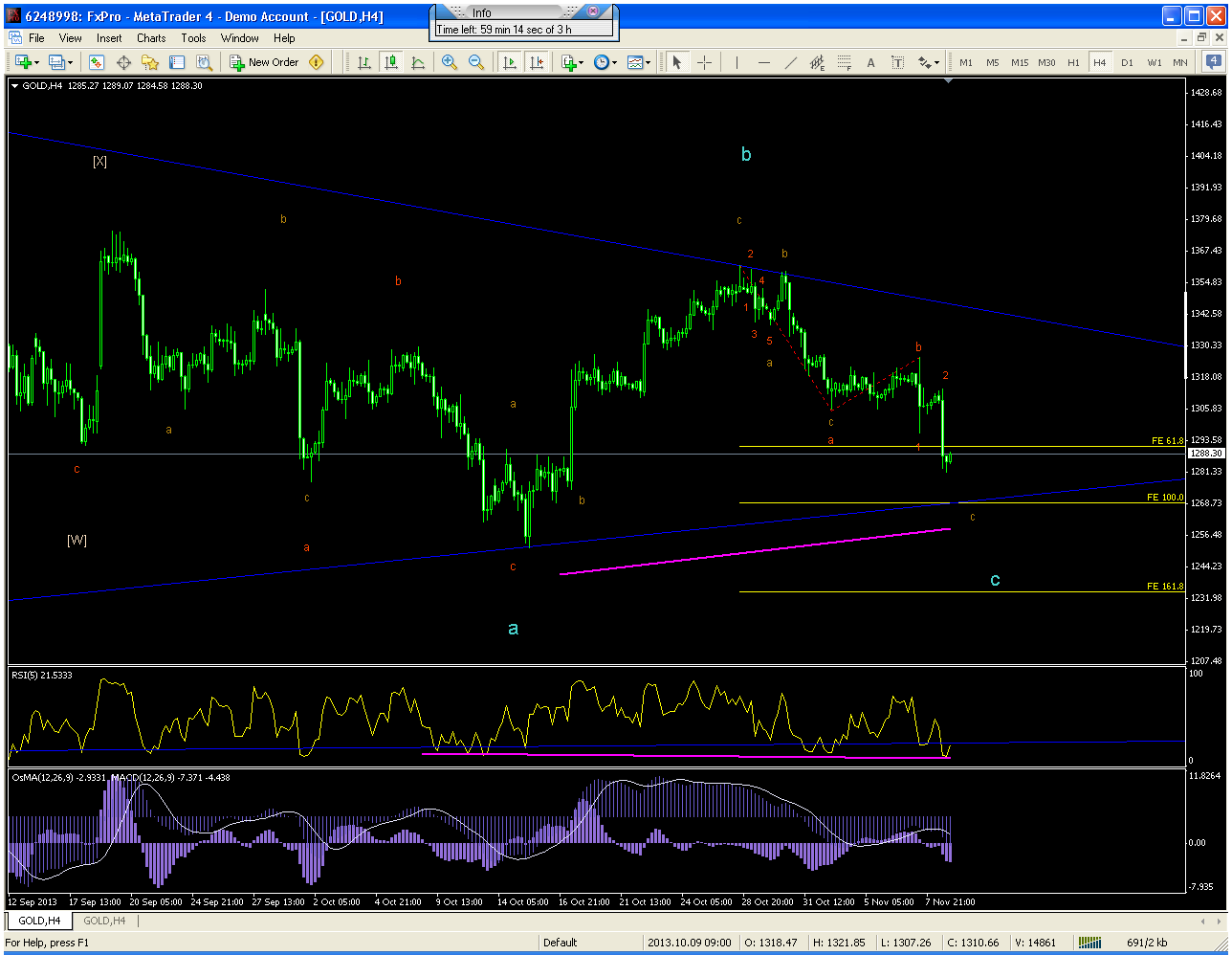1232x955 pixels.
Task: Click the MDI child window icon
Action: [15, 38]
